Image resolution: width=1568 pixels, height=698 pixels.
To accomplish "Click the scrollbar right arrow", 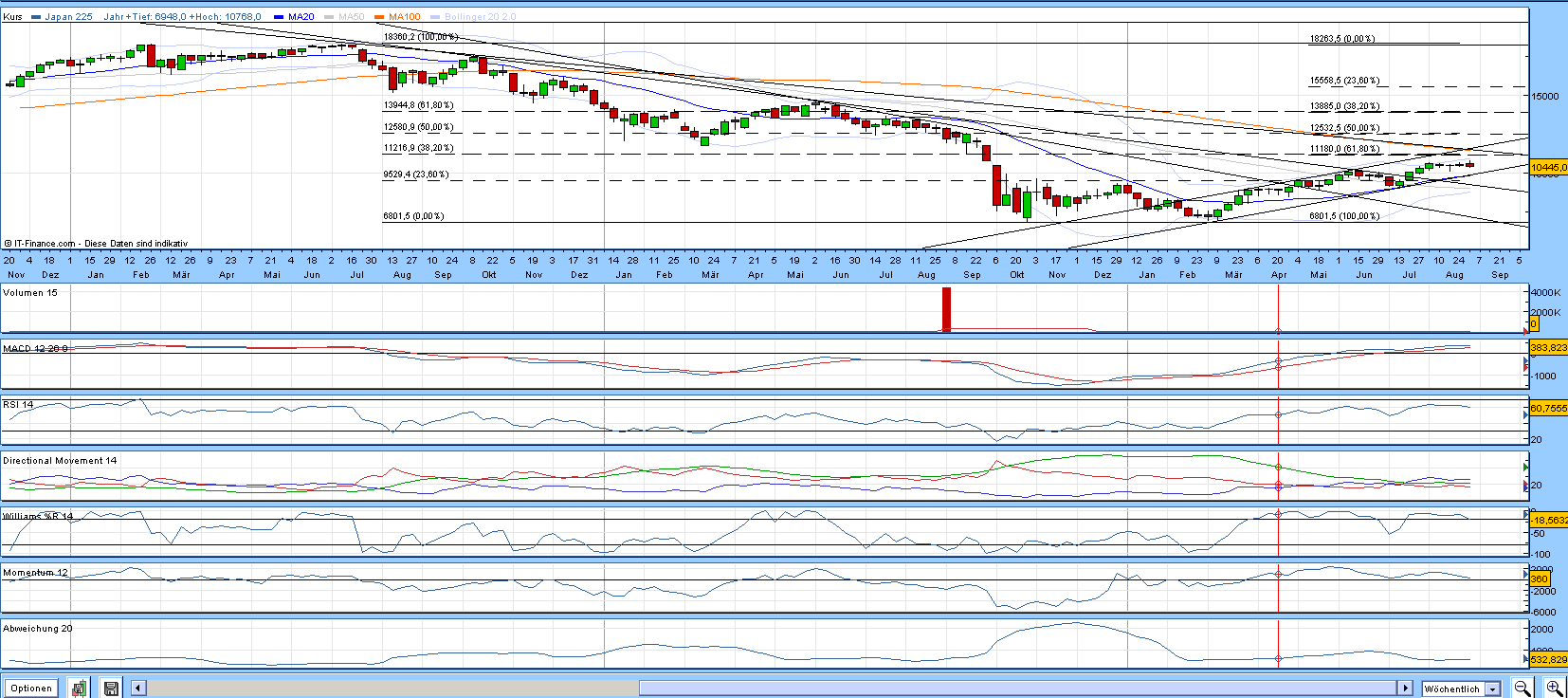I will coord(1406,689).
